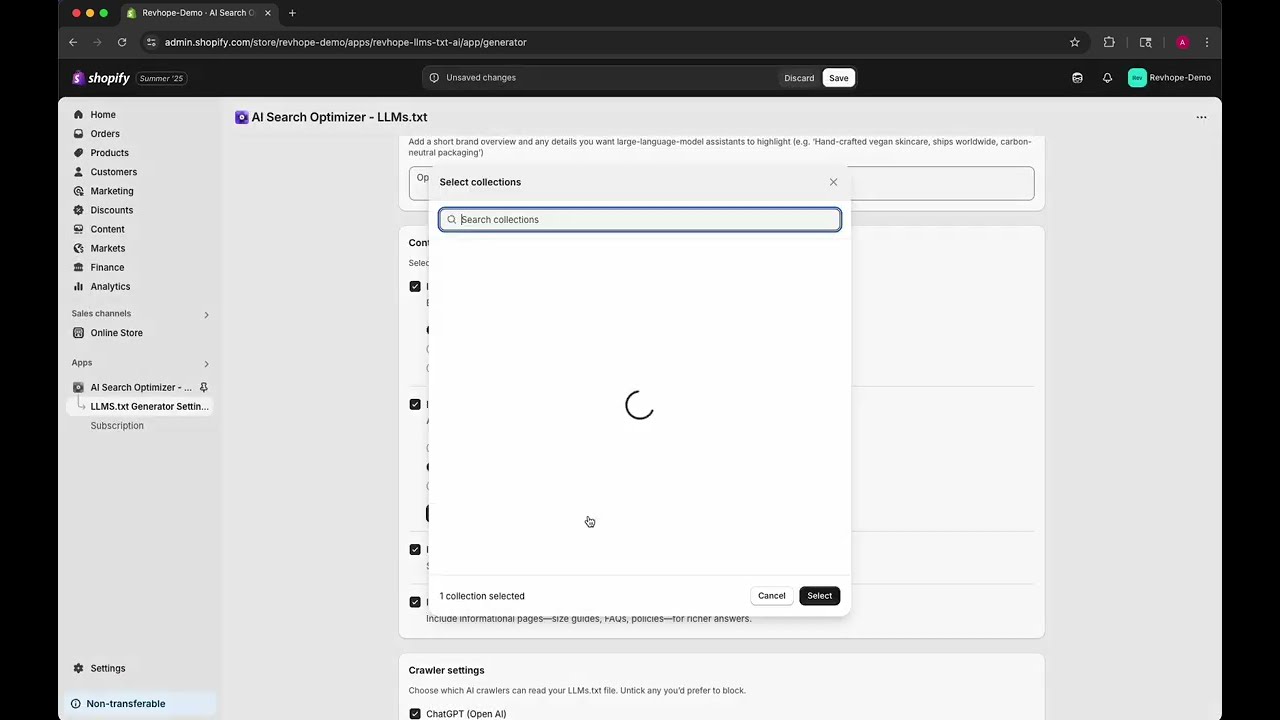This screenshot has height=720, width=1280.
Task: Select the Revhope-Demo browser tab
Action: (x=198, y=13)
